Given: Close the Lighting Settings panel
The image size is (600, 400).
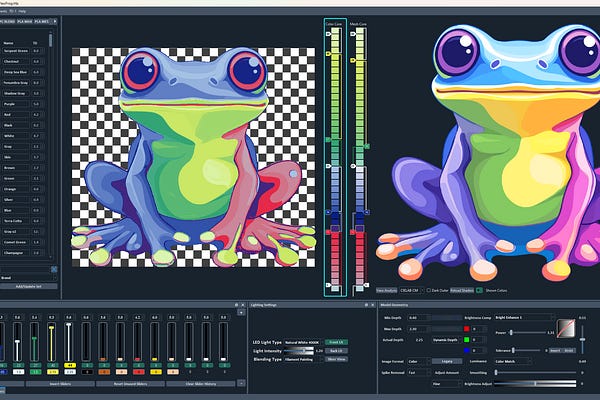Looking at the screenshot, I should click(373, 305).
